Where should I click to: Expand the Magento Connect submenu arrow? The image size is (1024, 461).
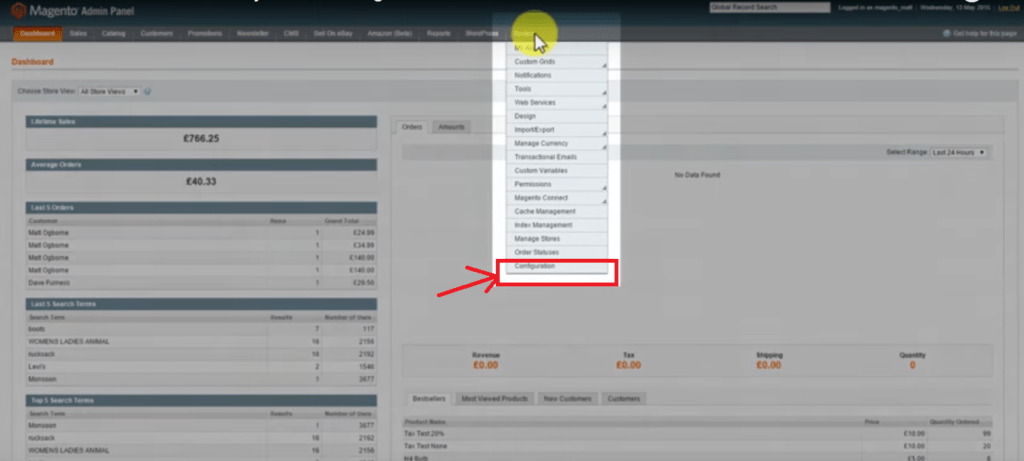[x=604, y=201]
